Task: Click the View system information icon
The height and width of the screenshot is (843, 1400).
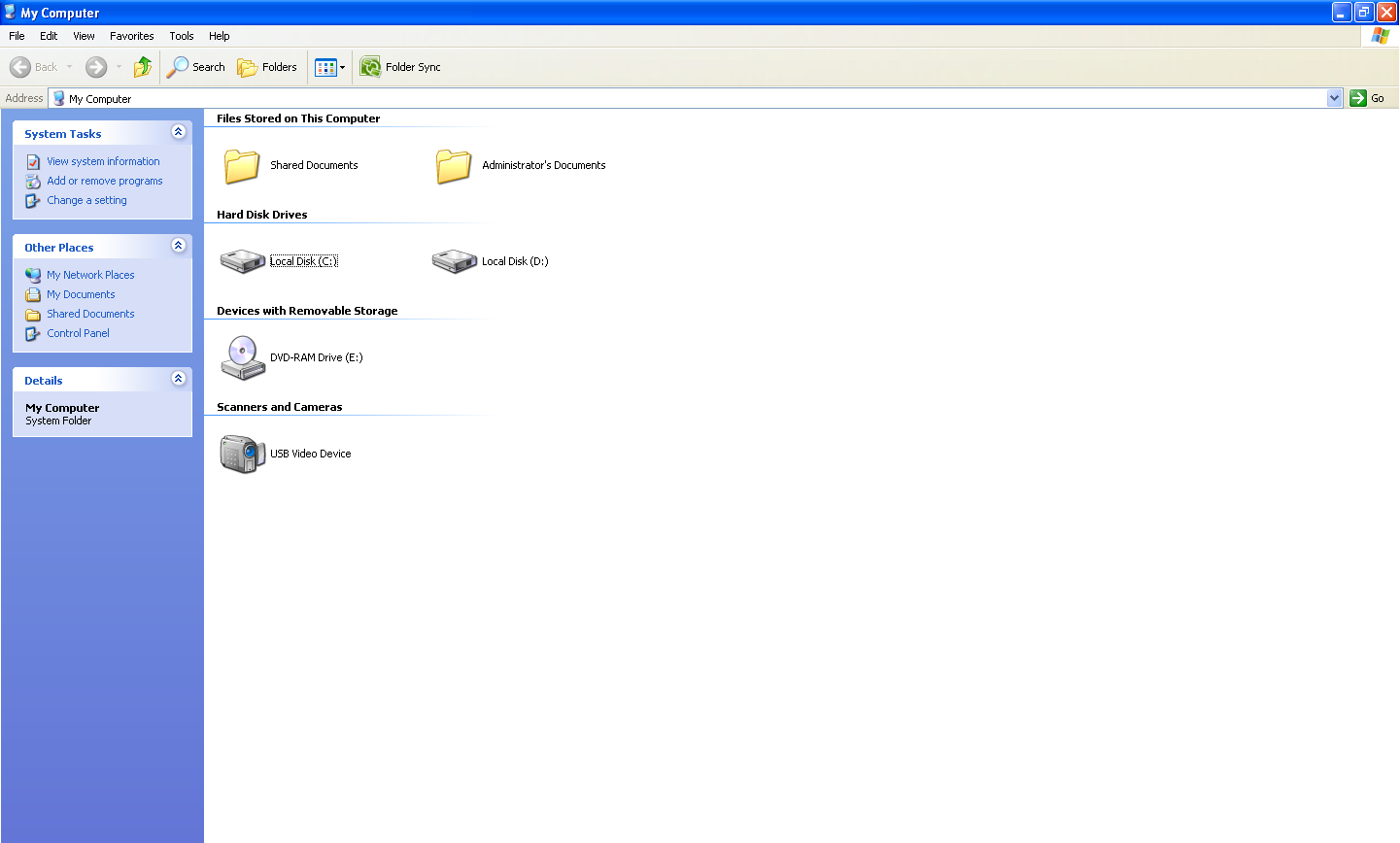Action: [x=33, y=162]
